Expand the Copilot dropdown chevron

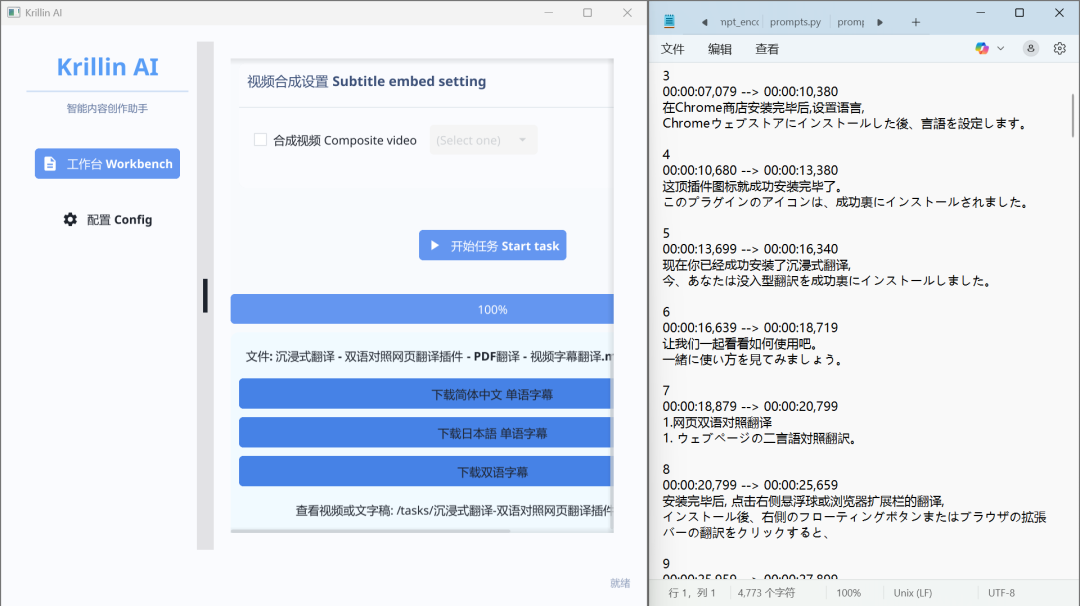coord(1001,48)
